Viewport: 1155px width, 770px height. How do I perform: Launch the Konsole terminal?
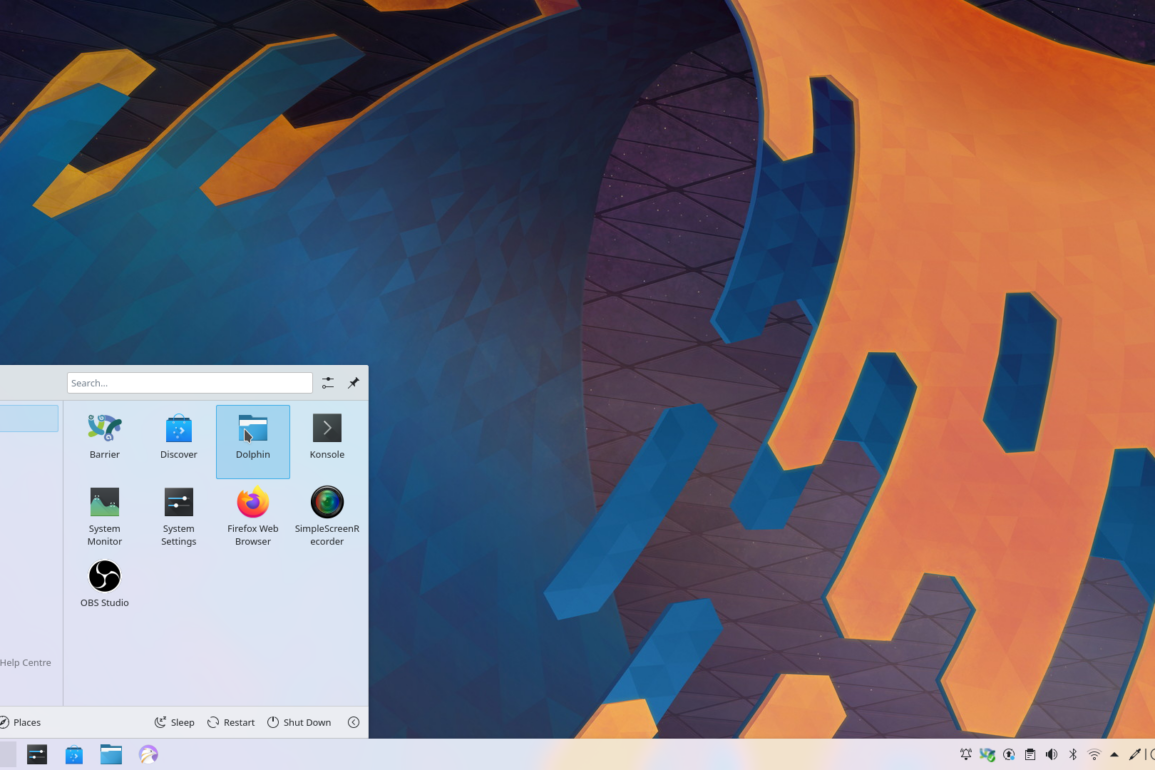point(327,437)
